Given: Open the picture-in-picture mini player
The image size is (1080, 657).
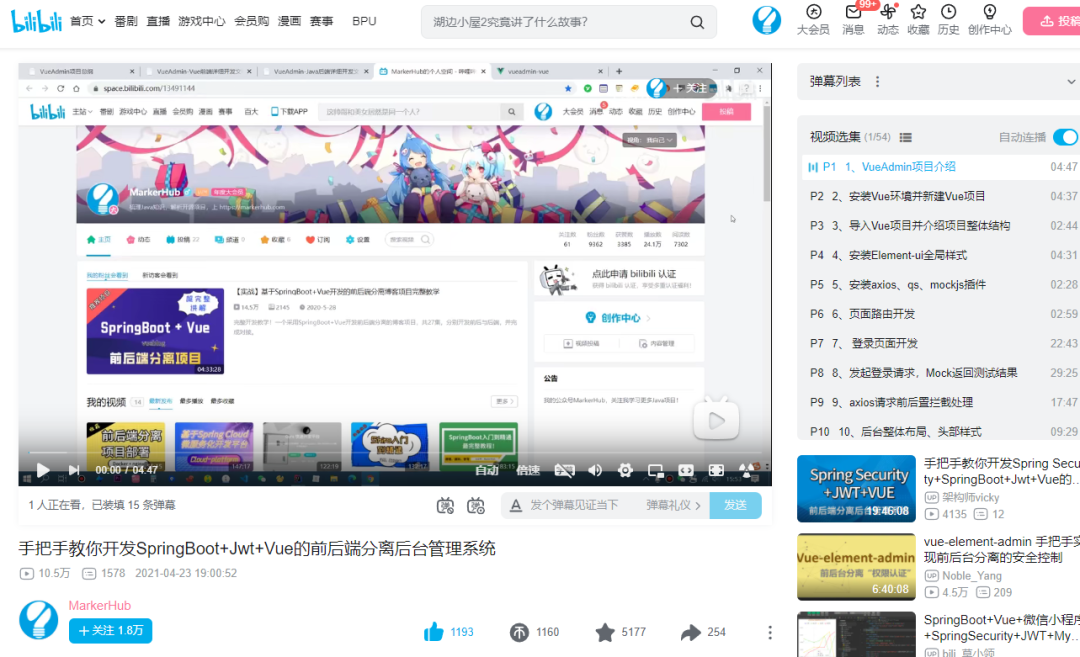Looking at the screenshot, I should point(656,470).
